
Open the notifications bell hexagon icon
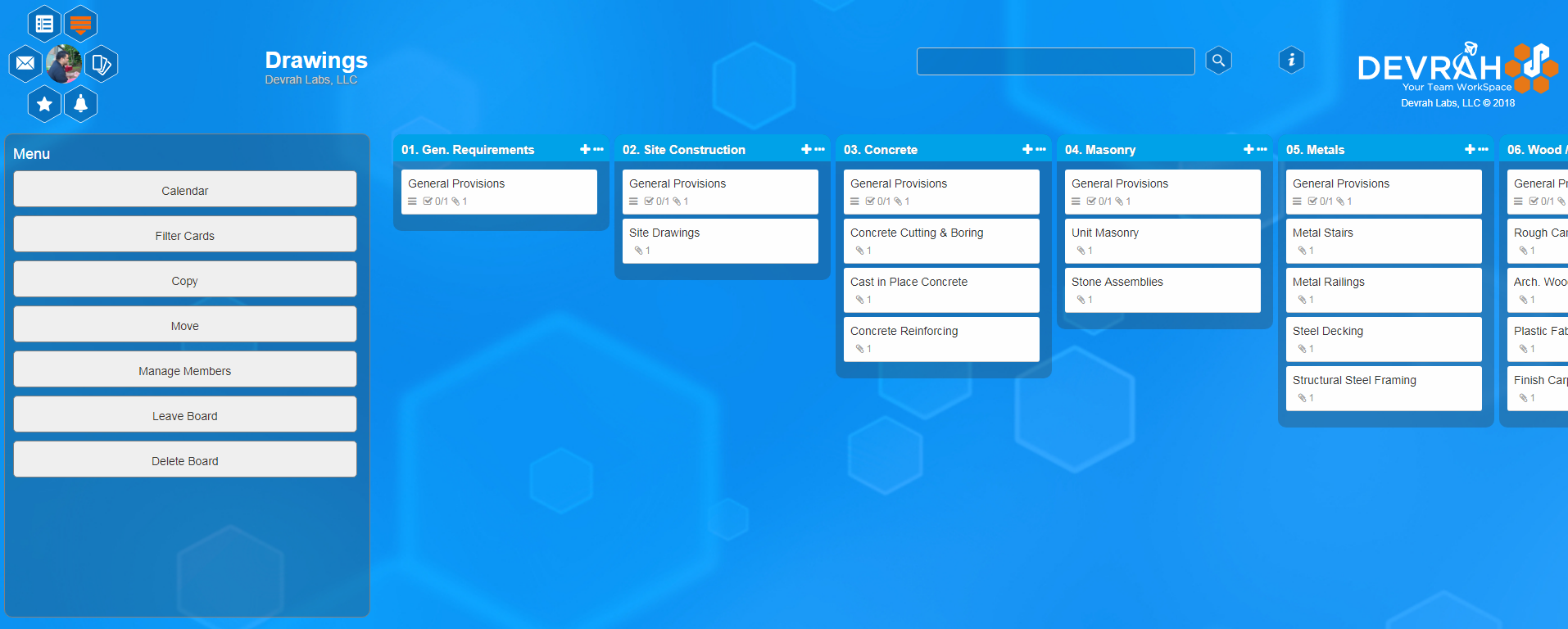click(x=80, y=104)
